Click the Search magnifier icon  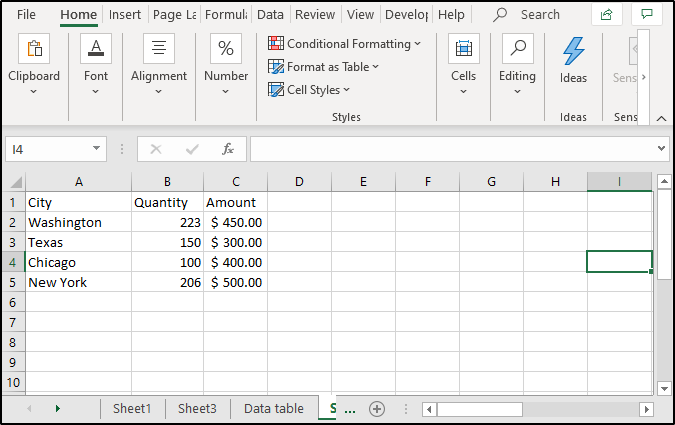coord(500,15)
